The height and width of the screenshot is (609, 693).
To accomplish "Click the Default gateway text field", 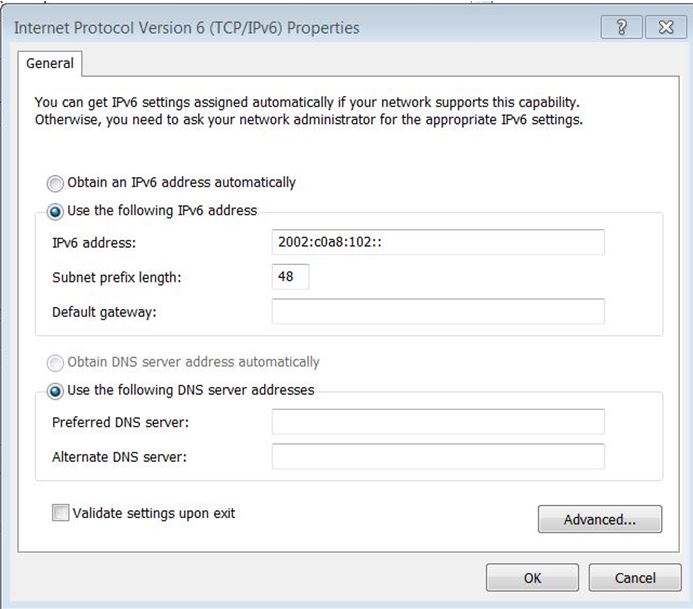I will pyautogui.click(x=437, y=311).
